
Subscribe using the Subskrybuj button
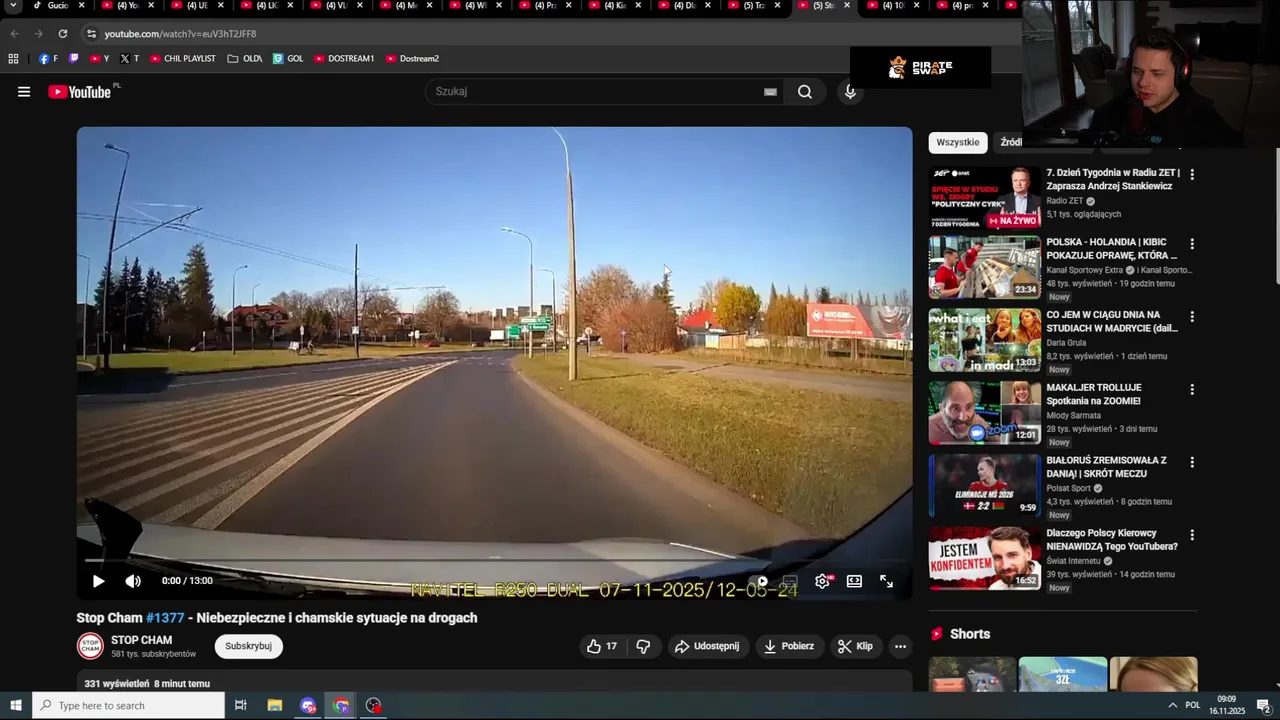click(248, 646)
